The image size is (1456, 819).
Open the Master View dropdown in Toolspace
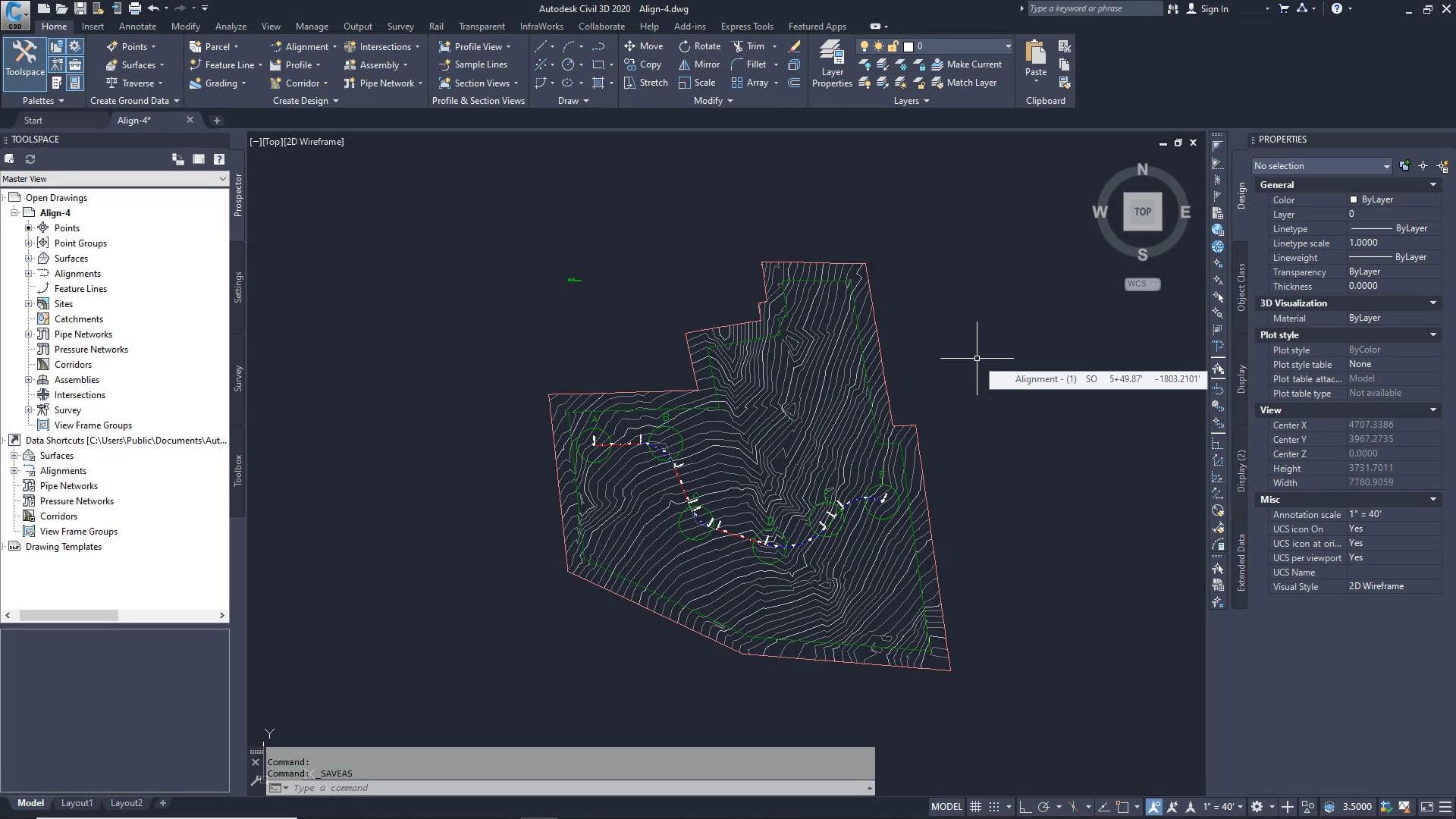click(221, 179)
